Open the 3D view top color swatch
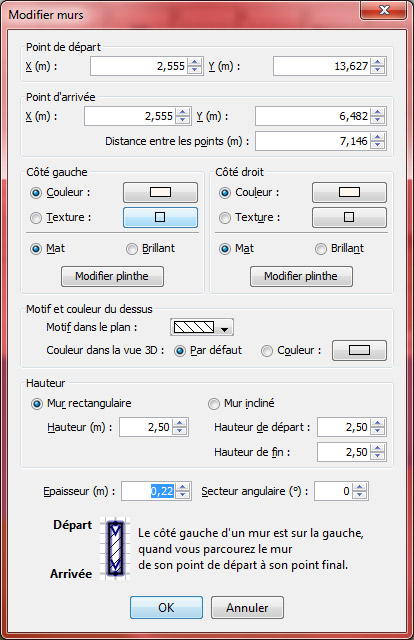The height and width of the screenshot is (640, 414). (x=359, y=350)
